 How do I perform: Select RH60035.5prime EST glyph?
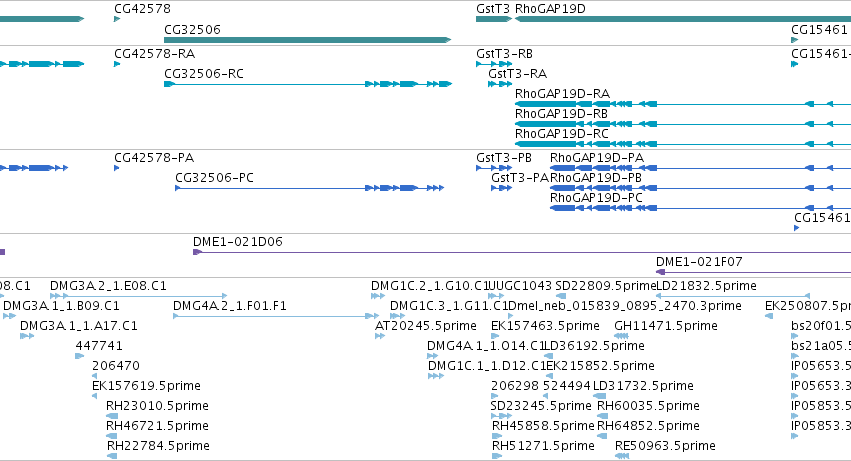(x=604, y=416)
